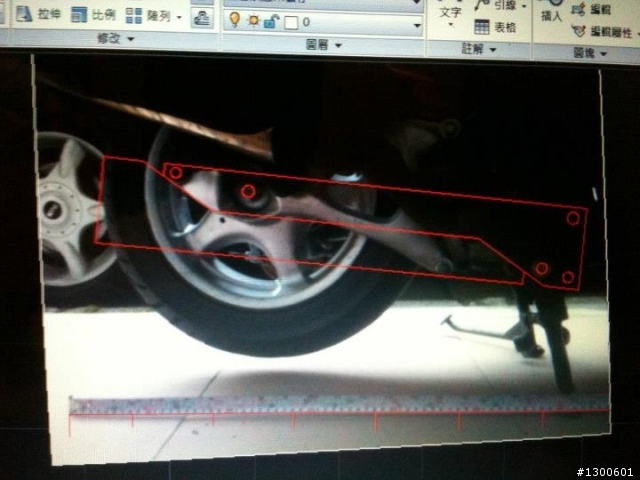Select the 拉伸 (Stretch) tool icon
This screenshot has width=640, height=480.
pyautogui.click(x=24, y=14)
